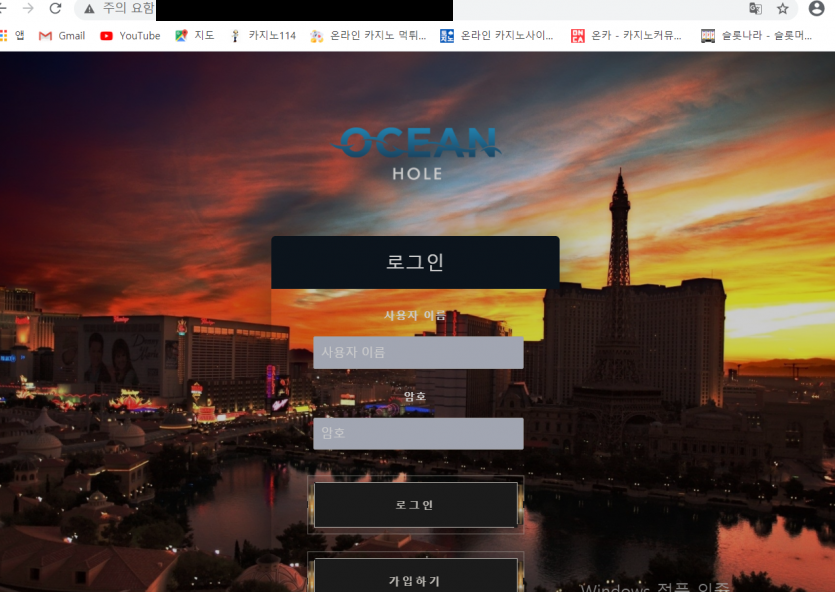Open the YouTube bookmark
This screenshot has height=592, width=835.
tap(130, 36)
